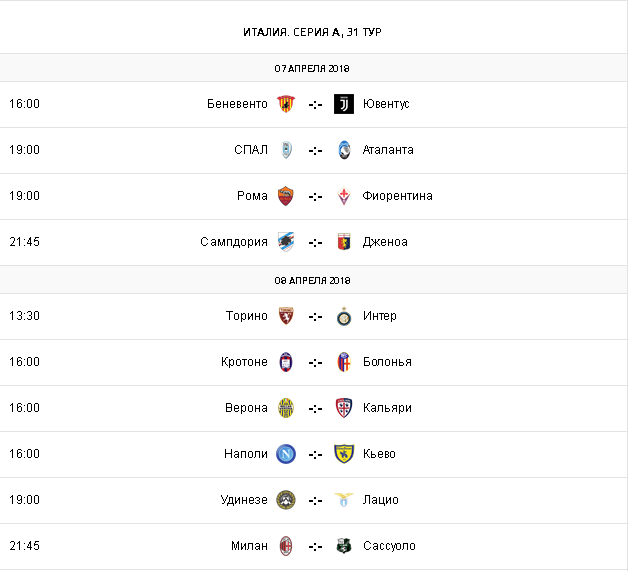The height and width of the screenshot is (571, 628).
Task: Click the Chievo club crest
Action: 344,454
